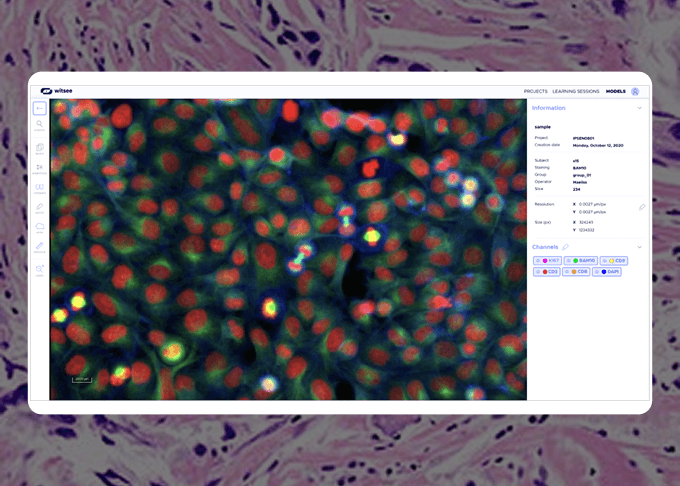The width and height of the screenshot is (680, 486).
Task: Click the witsee logo
Action: pyautogui.click(x=56, y=91)
